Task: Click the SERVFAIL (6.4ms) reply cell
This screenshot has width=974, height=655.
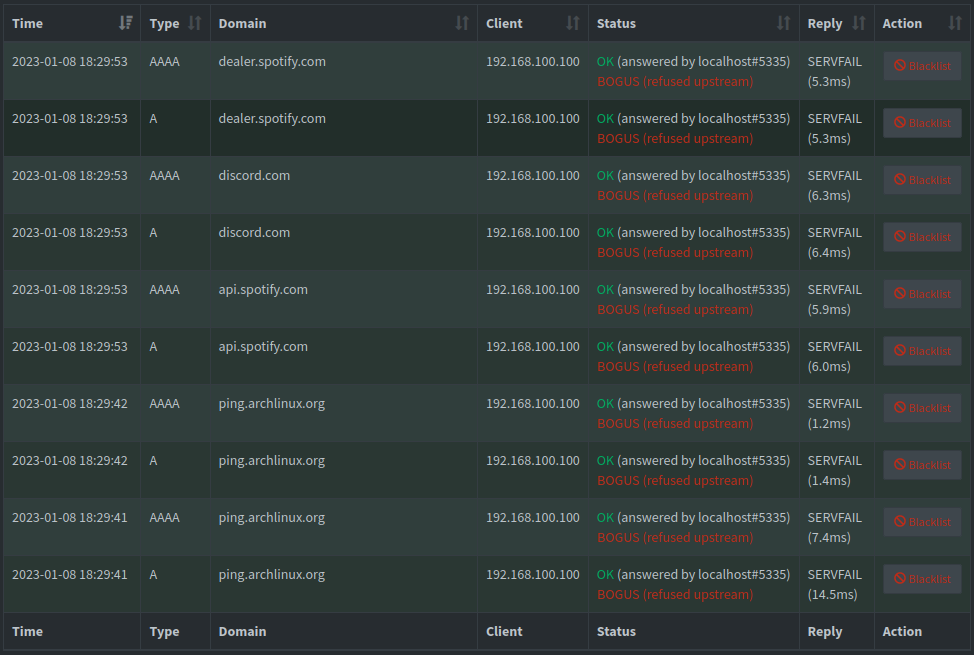Action: [835, 242]
